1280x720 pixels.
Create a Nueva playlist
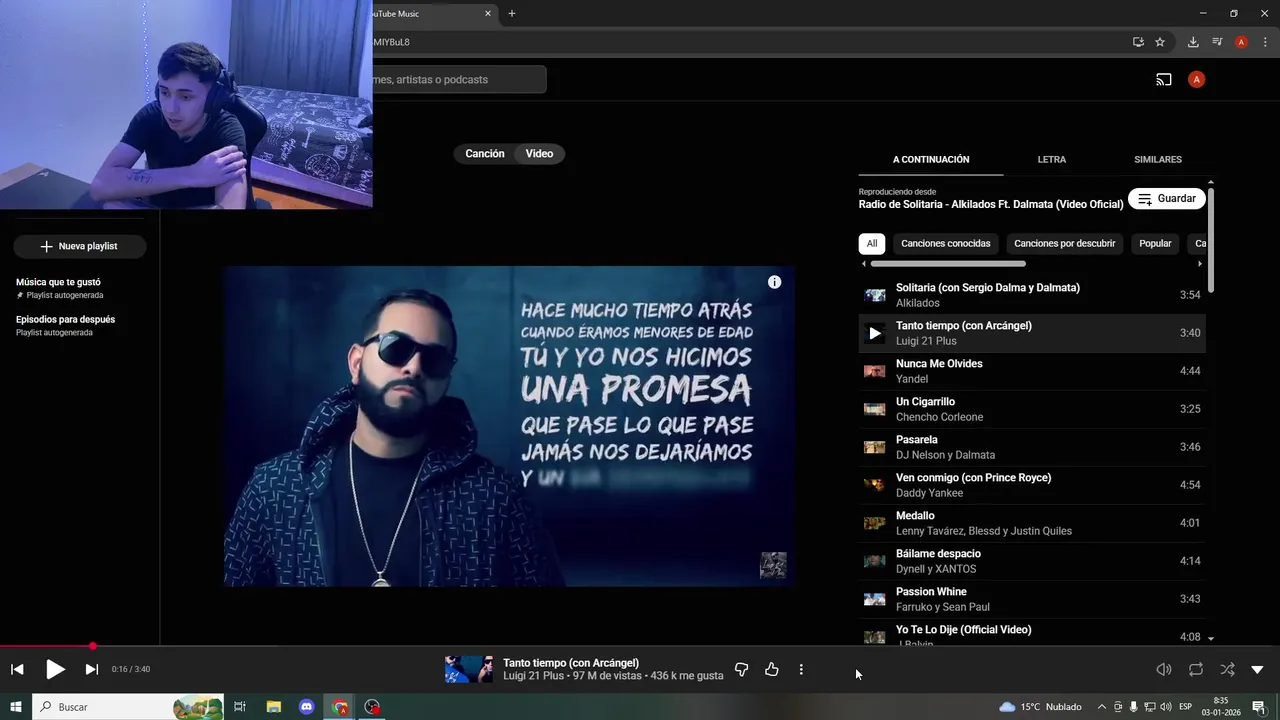pyautogui.click(x=80, y=246)
